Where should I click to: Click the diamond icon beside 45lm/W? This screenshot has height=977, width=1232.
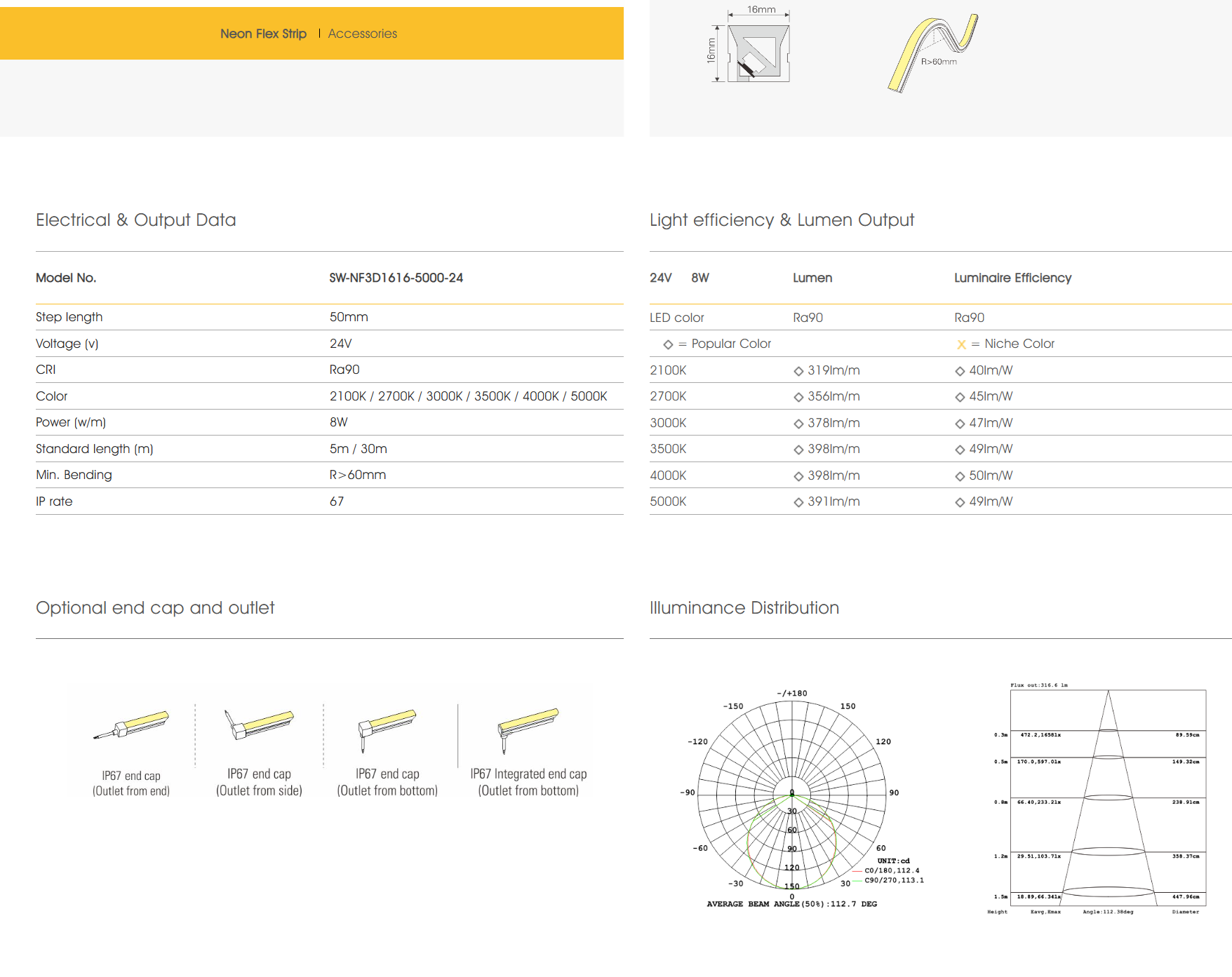960,397
